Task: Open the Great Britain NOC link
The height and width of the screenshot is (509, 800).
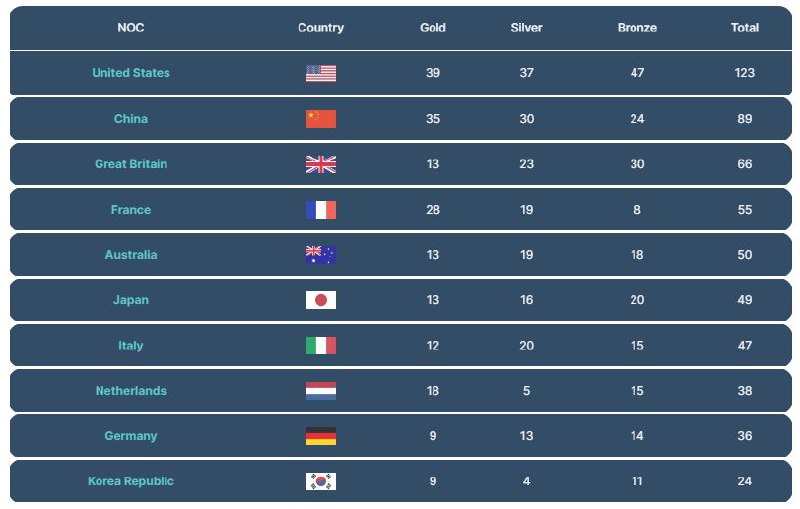Action: 131,164
